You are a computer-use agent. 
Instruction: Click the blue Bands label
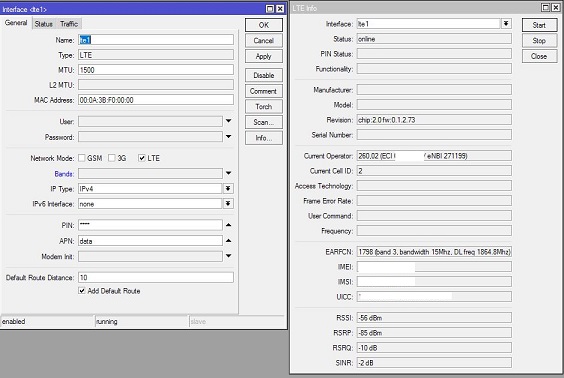point(64,174)
